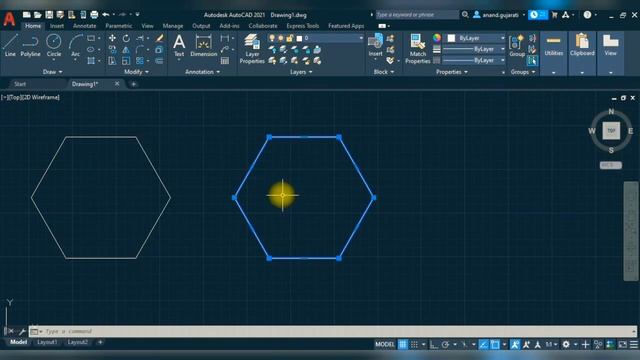
Task: Select the Circle tool
Action: tap(53, 45)
